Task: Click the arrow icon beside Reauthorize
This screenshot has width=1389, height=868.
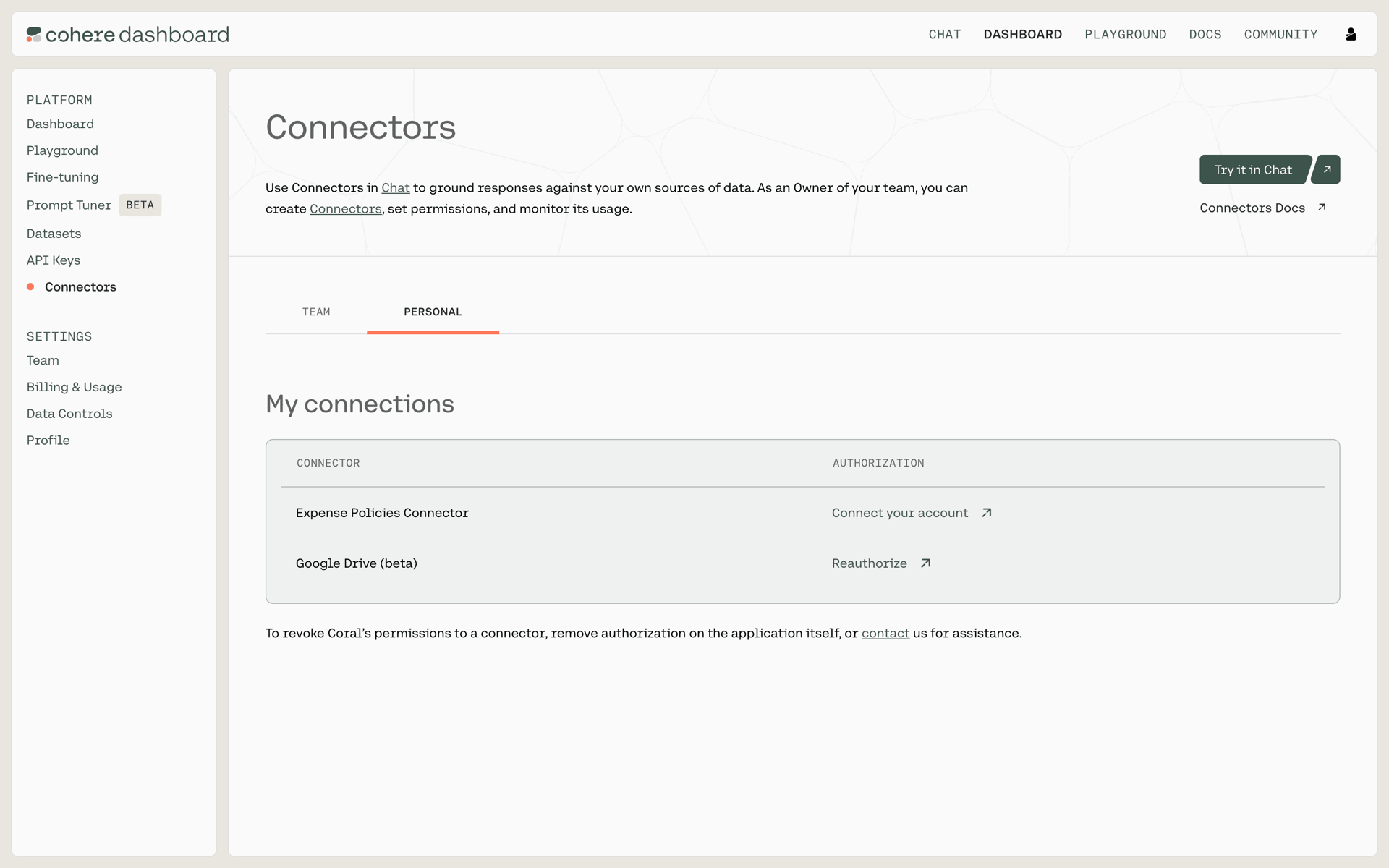Action: 925,563
